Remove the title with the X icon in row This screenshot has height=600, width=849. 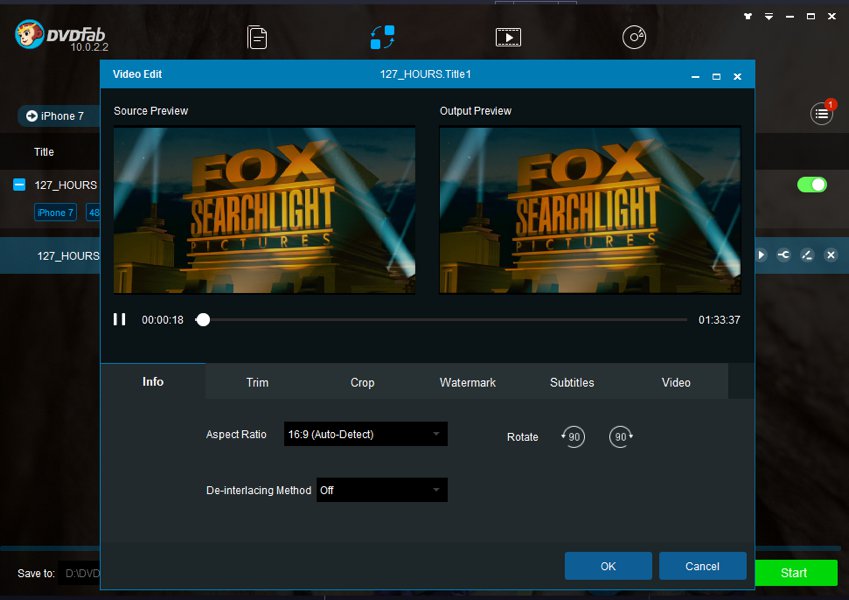click(x=831, y=255)
